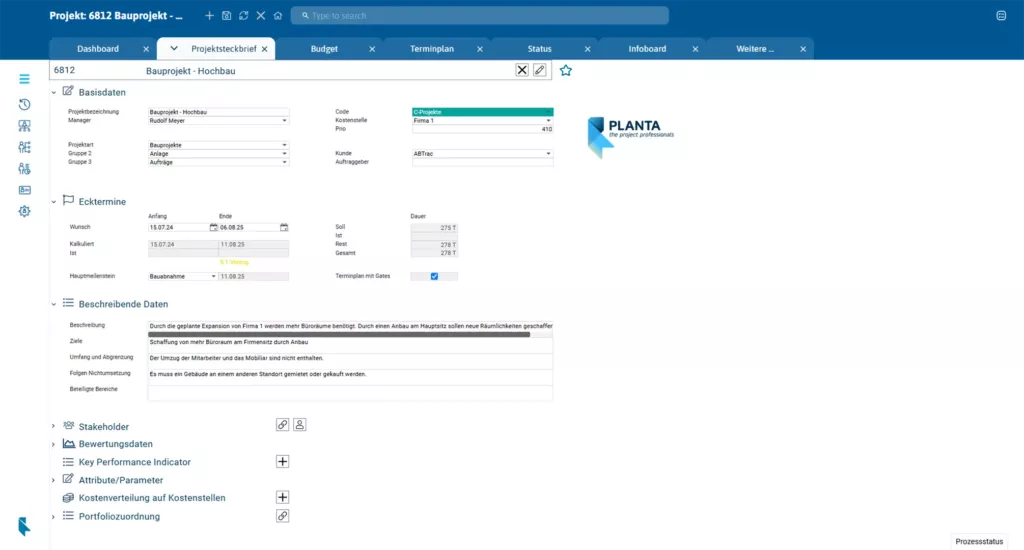Add a Key Performance Indicator with plus icon

(x=282, y=462)
